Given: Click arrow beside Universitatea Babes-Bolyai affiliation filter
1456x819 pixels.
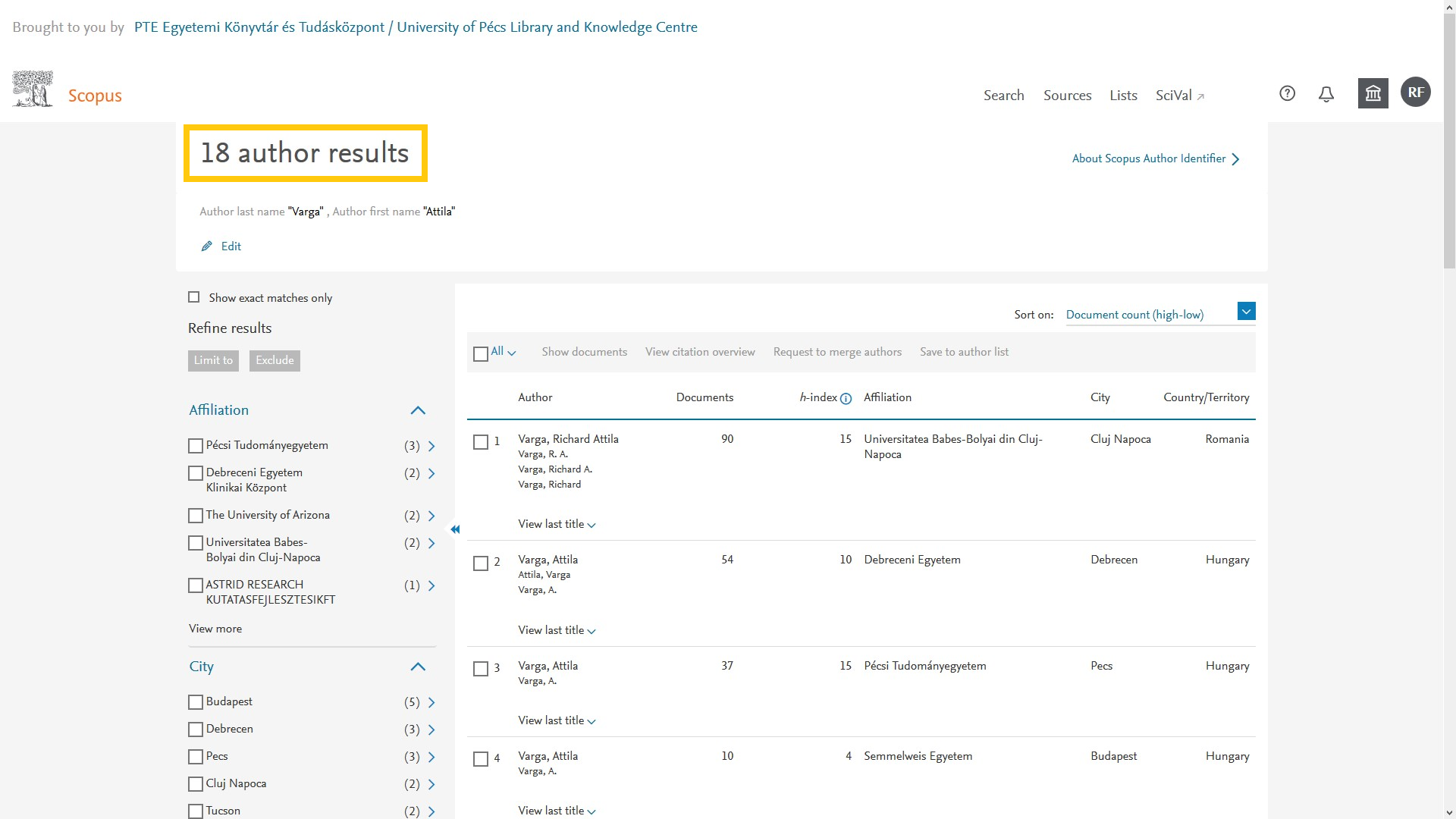Looking at the screenshot, I should (x=431, y=543).
